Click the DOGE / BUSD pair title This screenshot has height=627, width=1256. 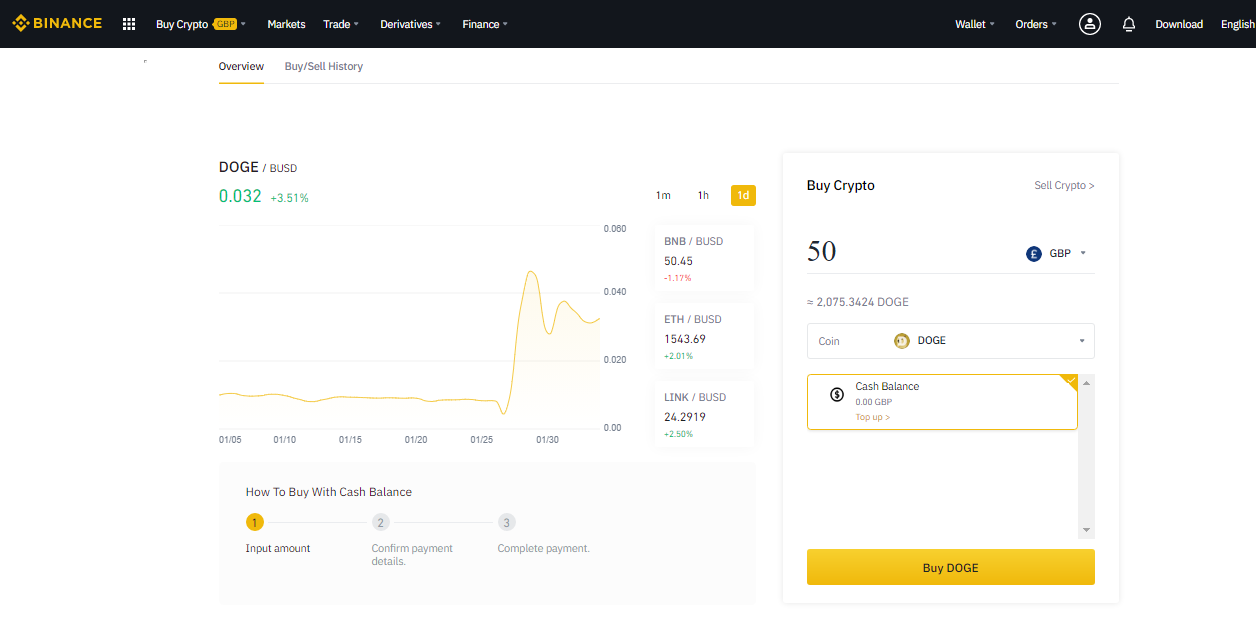(258, 167)
